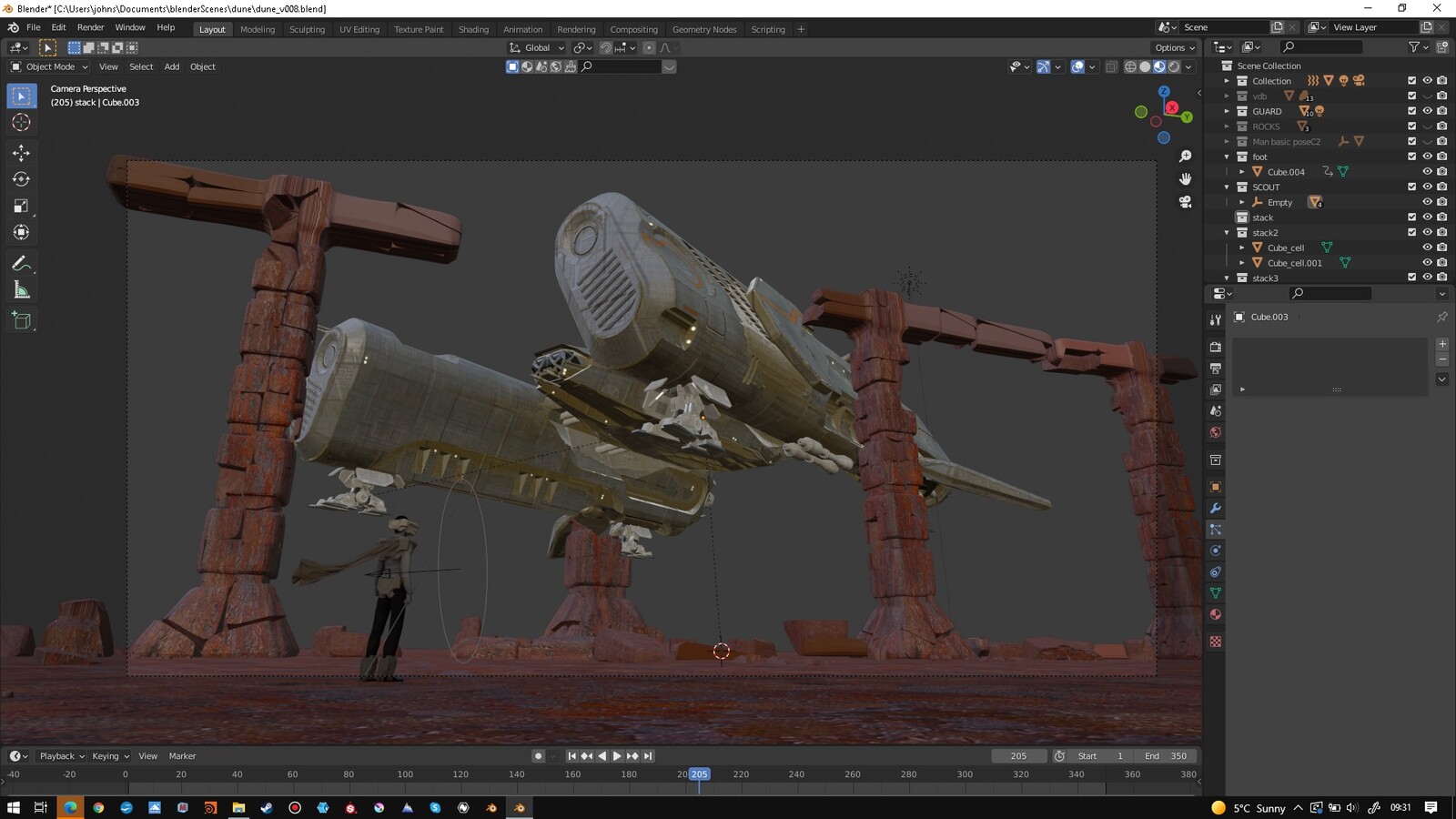This screenshot has width=1456, height=819.
Task: Hide the GUARD collection in viewport
Action: coord(1427,111)
